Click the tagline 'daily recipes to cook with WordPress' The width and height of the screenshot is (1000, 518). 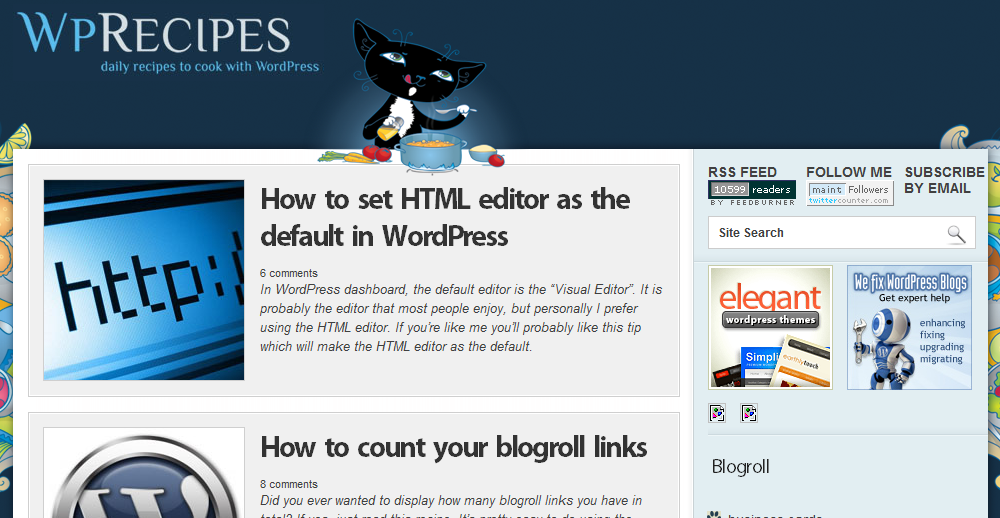click(210, 66)
